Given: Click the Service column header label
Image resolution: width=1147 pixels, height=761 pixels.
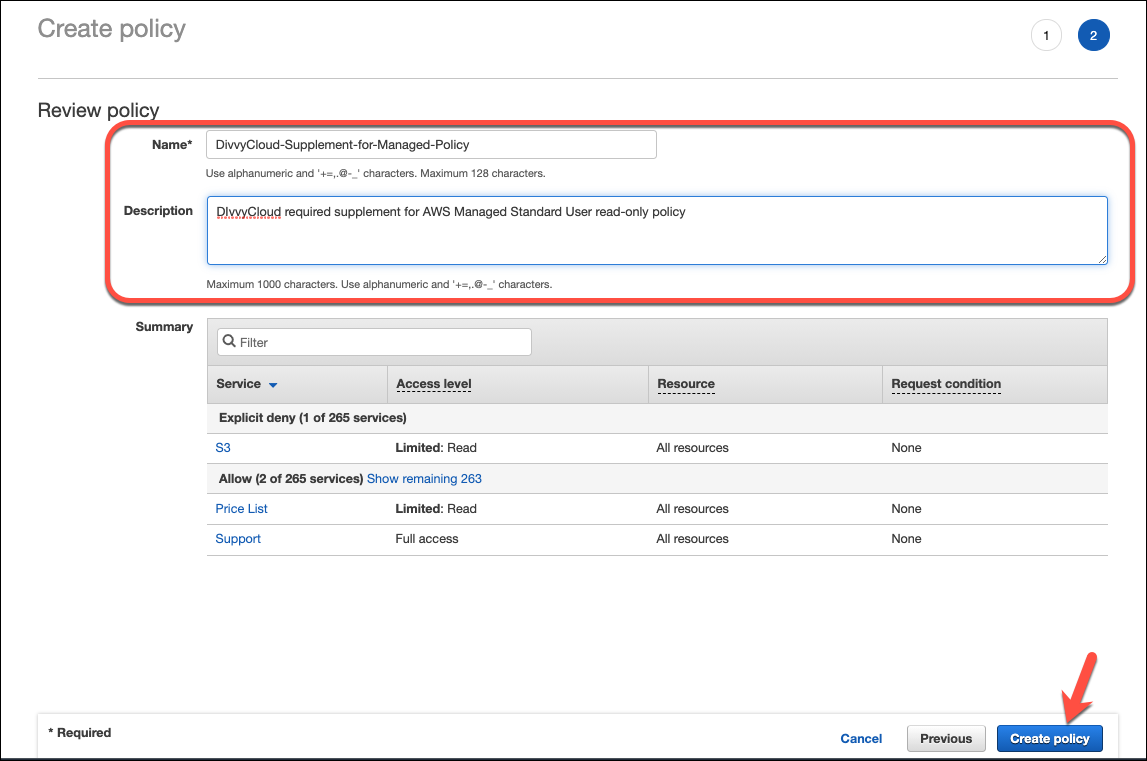Looking at the screenshot, I should (238, 383).
